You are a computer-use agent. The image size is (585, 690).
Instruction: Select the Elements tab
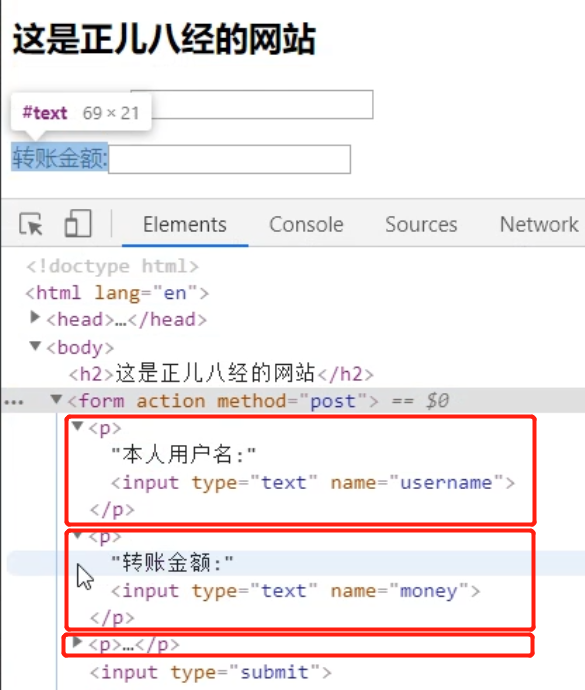(x=185, y=224)
